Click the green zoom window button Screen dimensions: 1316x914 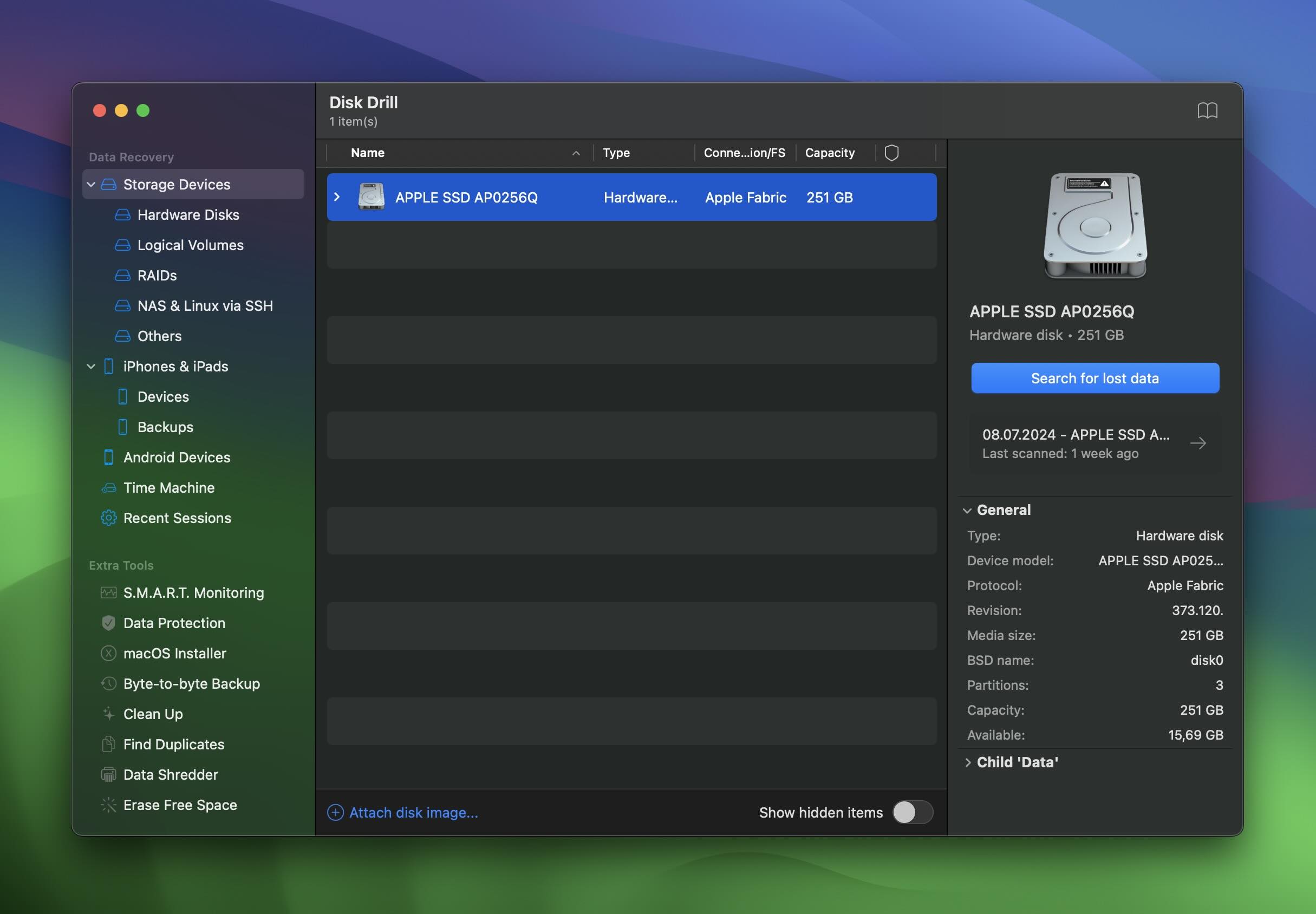click(143, 110)
